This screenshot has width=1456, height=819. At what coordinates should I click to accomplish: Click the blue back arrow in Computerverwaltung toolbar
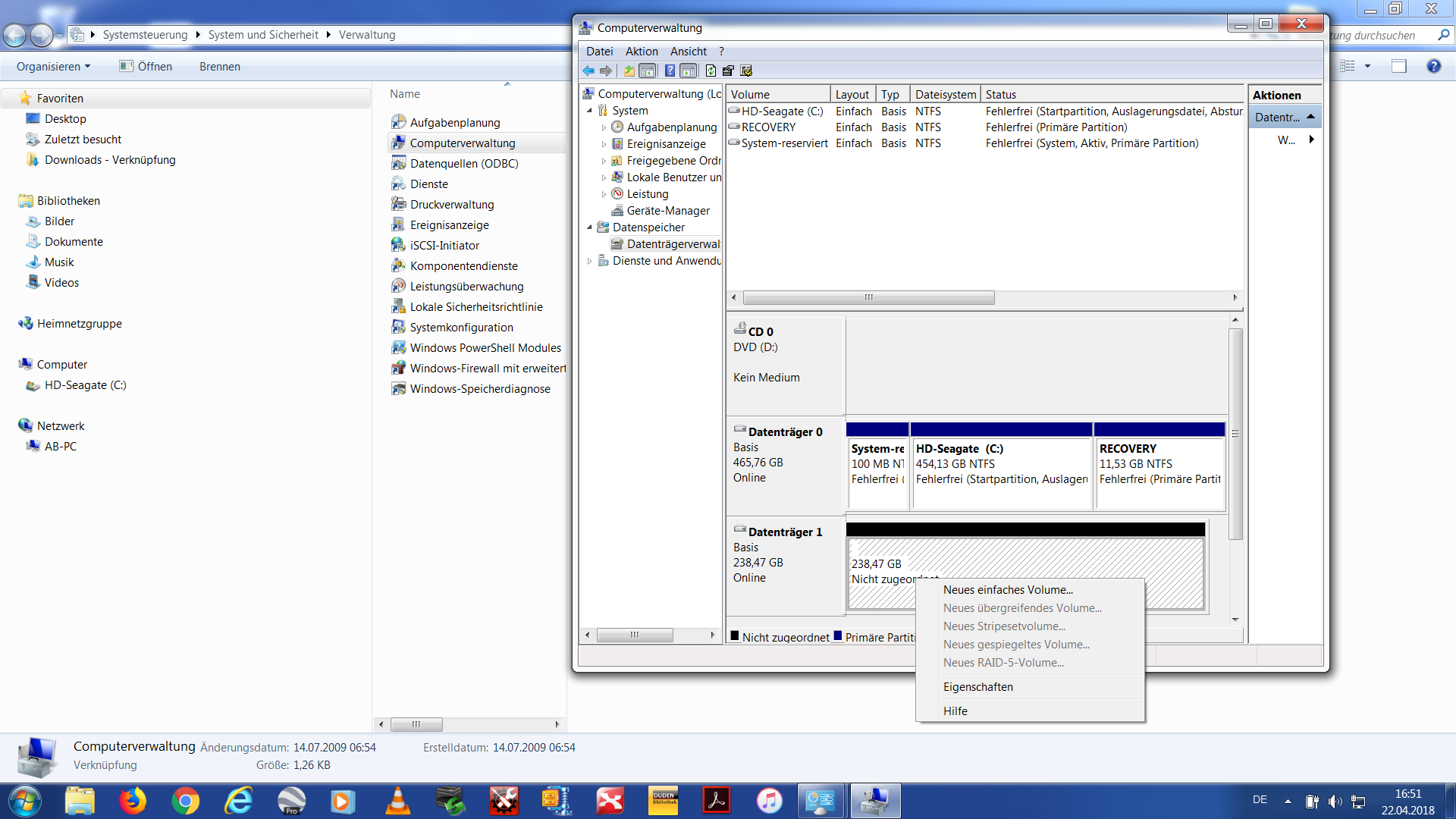588,71
